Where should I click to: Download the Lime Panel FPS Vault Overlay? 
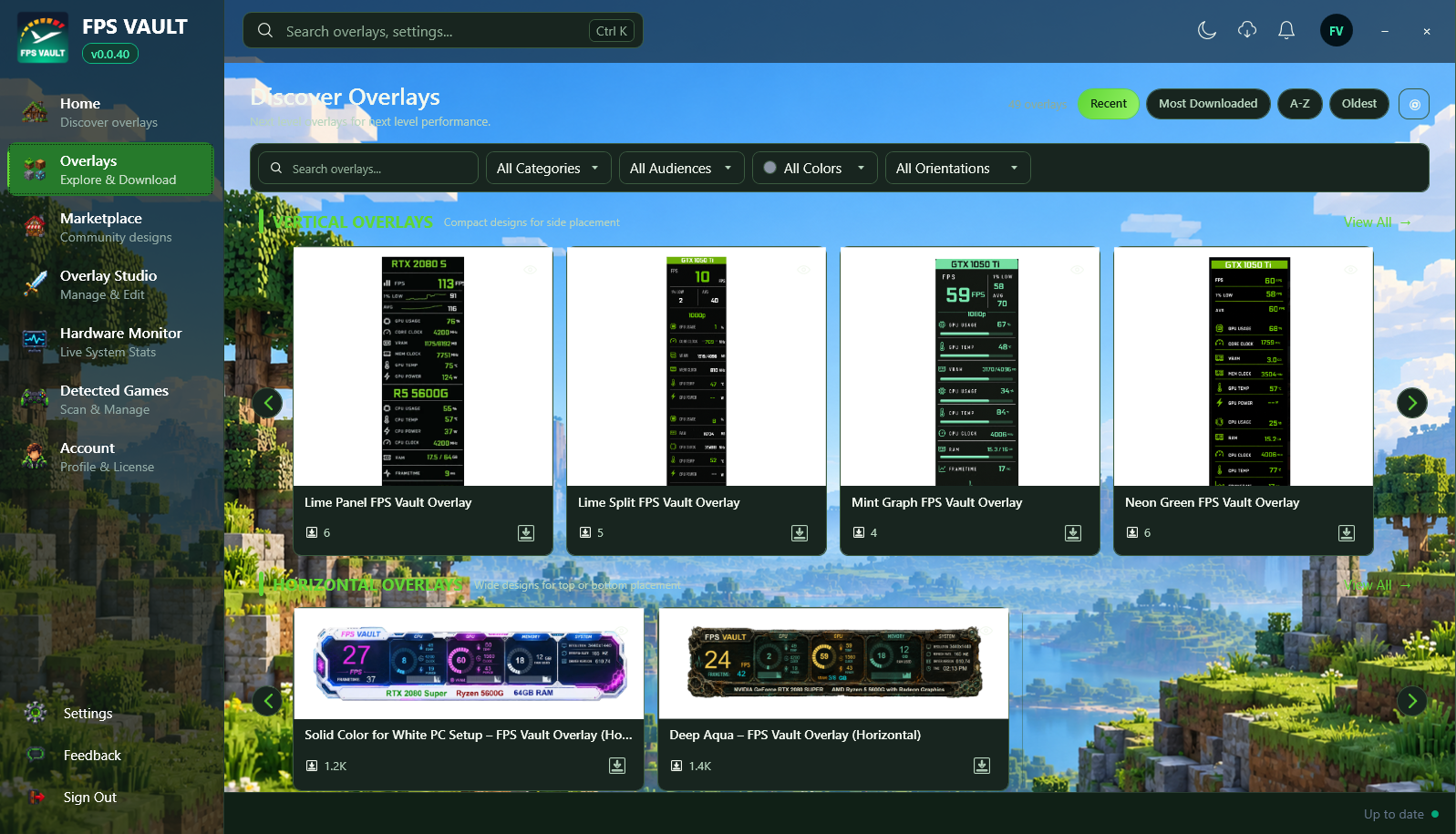point(526,533)
